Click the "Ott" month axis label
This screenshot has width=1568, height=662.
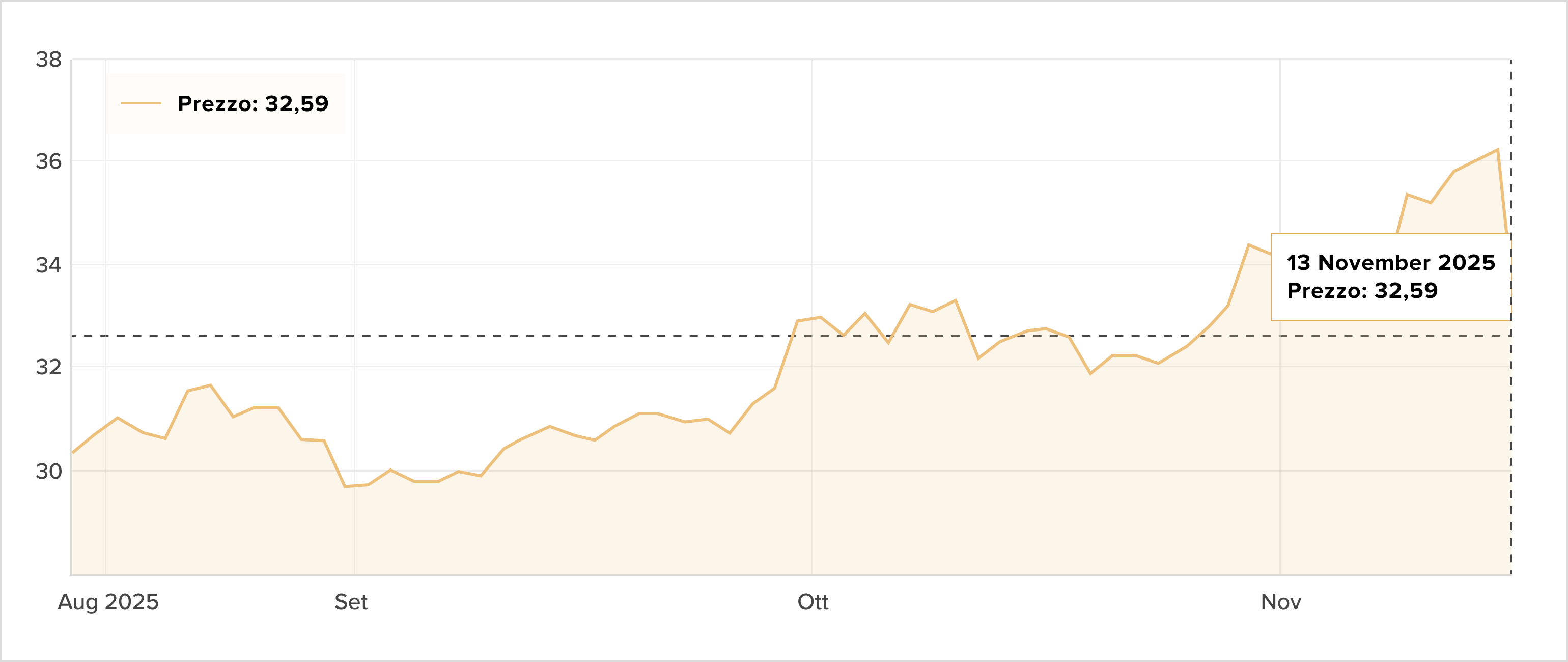813,602
